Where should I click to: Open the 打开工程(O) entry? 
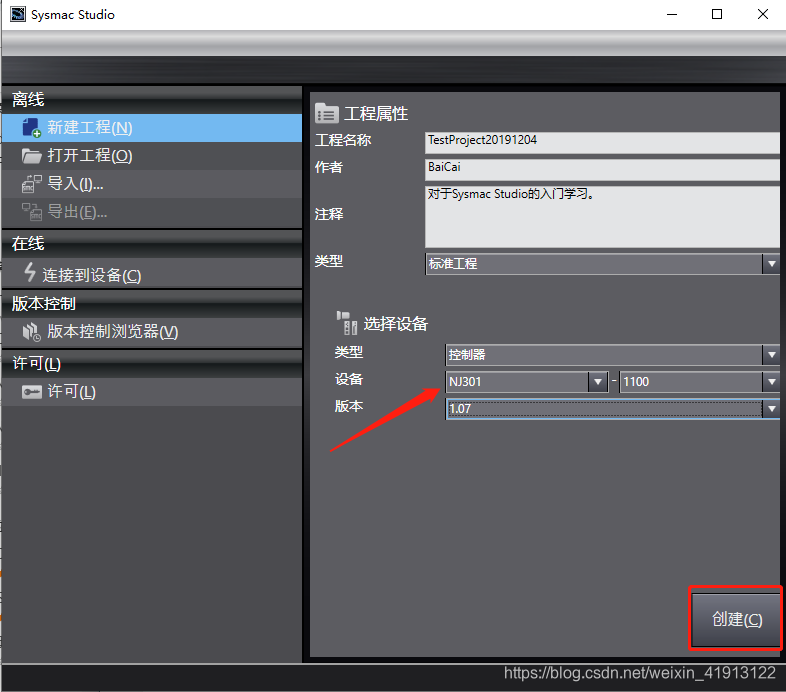152,156
